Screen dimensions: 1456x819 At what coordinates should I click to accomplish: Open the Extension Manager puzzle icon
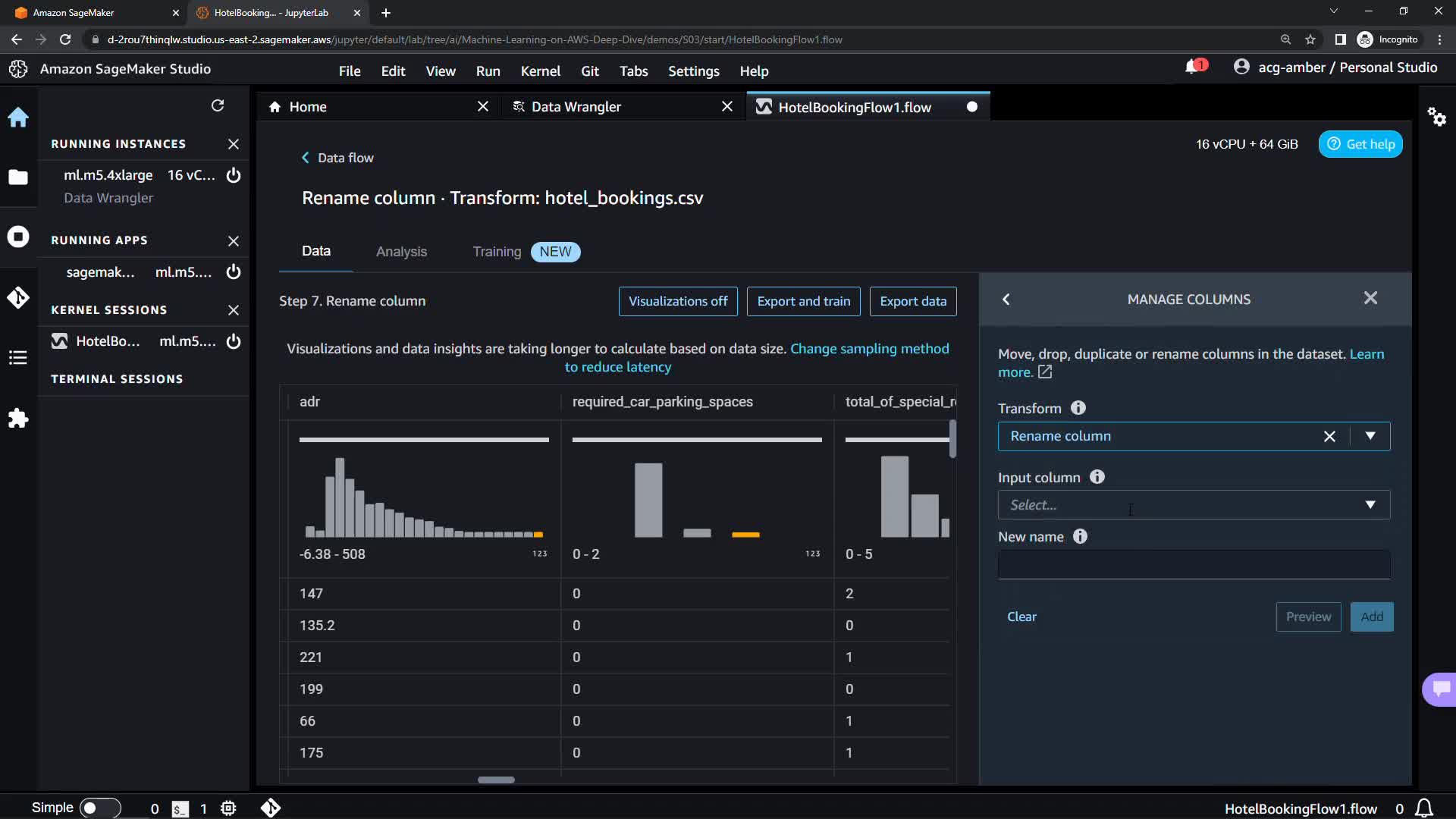18,419
